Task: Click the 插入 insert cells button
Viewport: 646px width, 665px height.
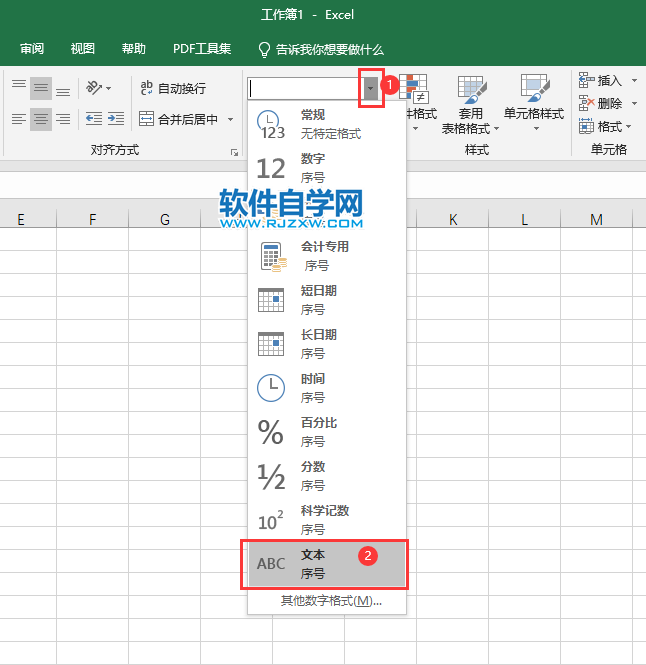Action: [x=601, y=80]
